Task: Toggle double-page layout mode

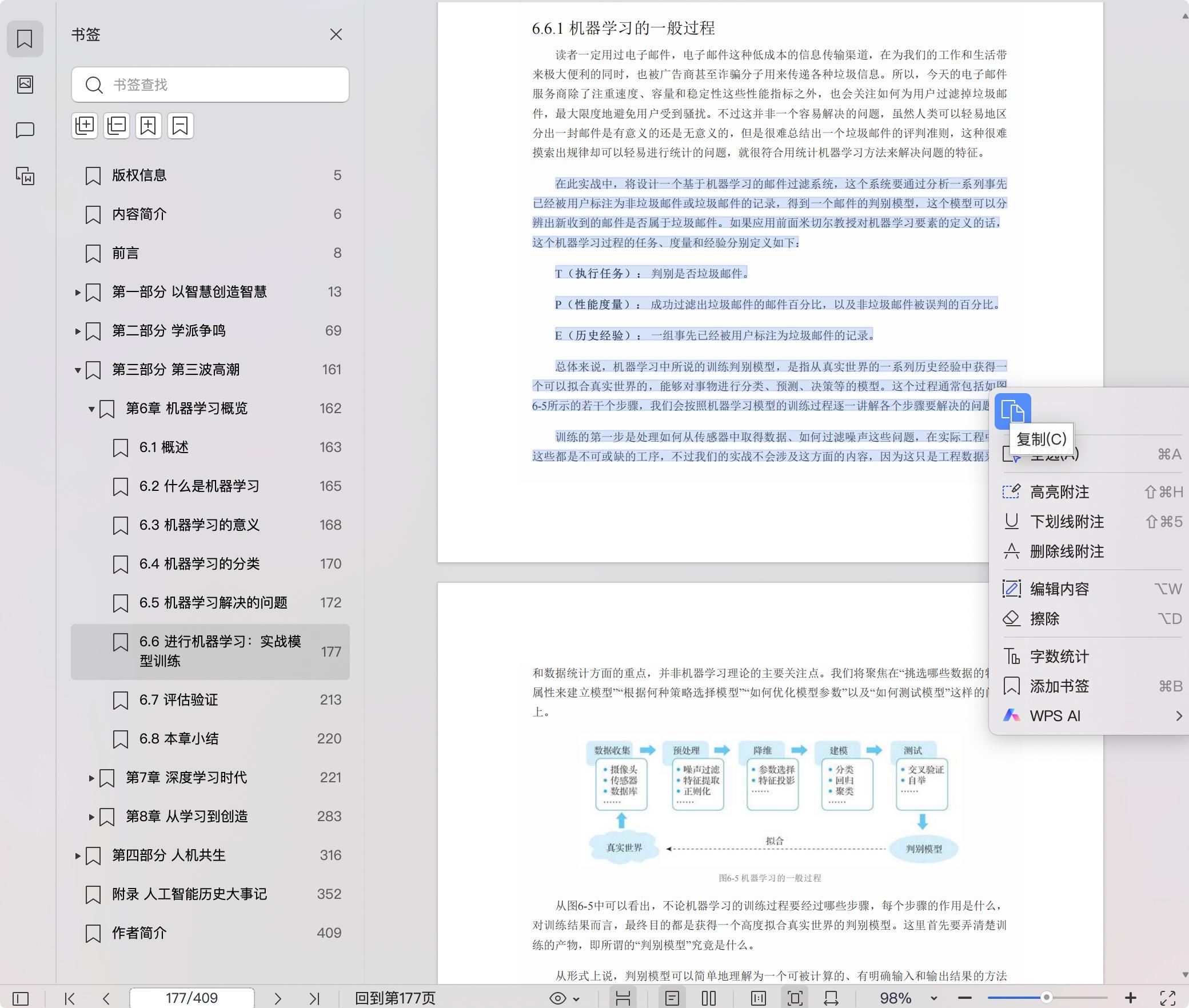Action: click(x=709, y=998)
